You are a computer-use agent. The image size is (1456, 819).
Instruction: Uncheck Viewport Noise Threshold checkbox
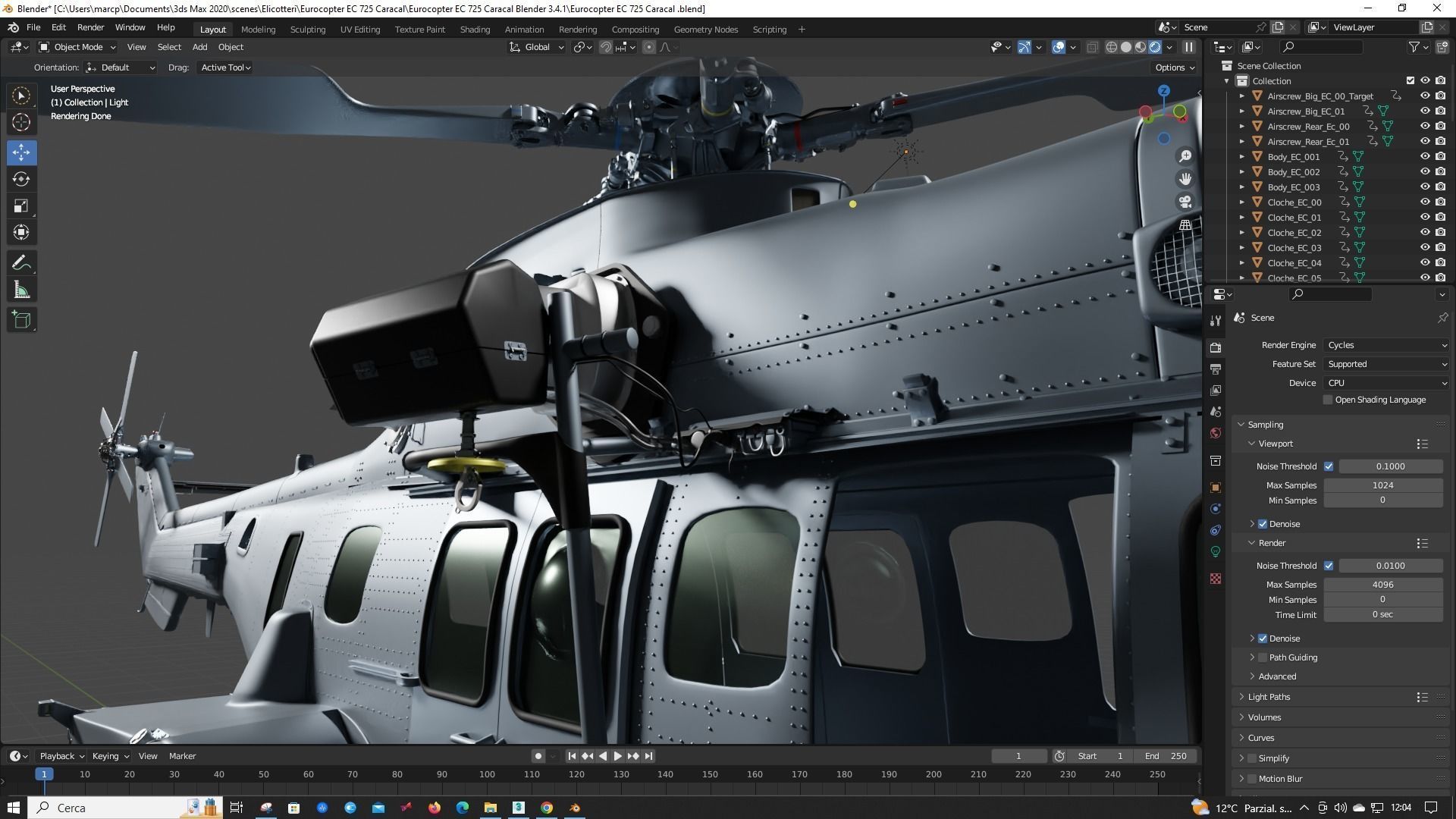pyautogui.click(x=1329, y=466)
